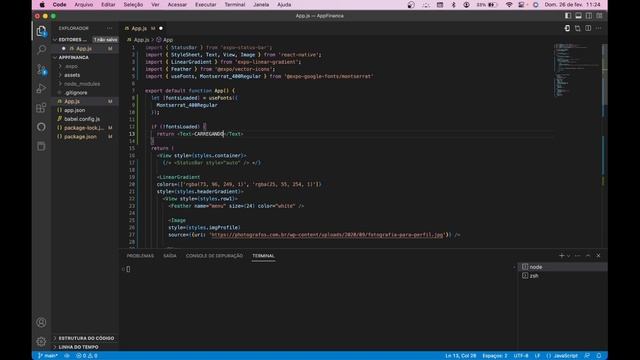Click the main branch status bar item
The height and width of the screenshot is (360, 640).
tap(47, 356)
